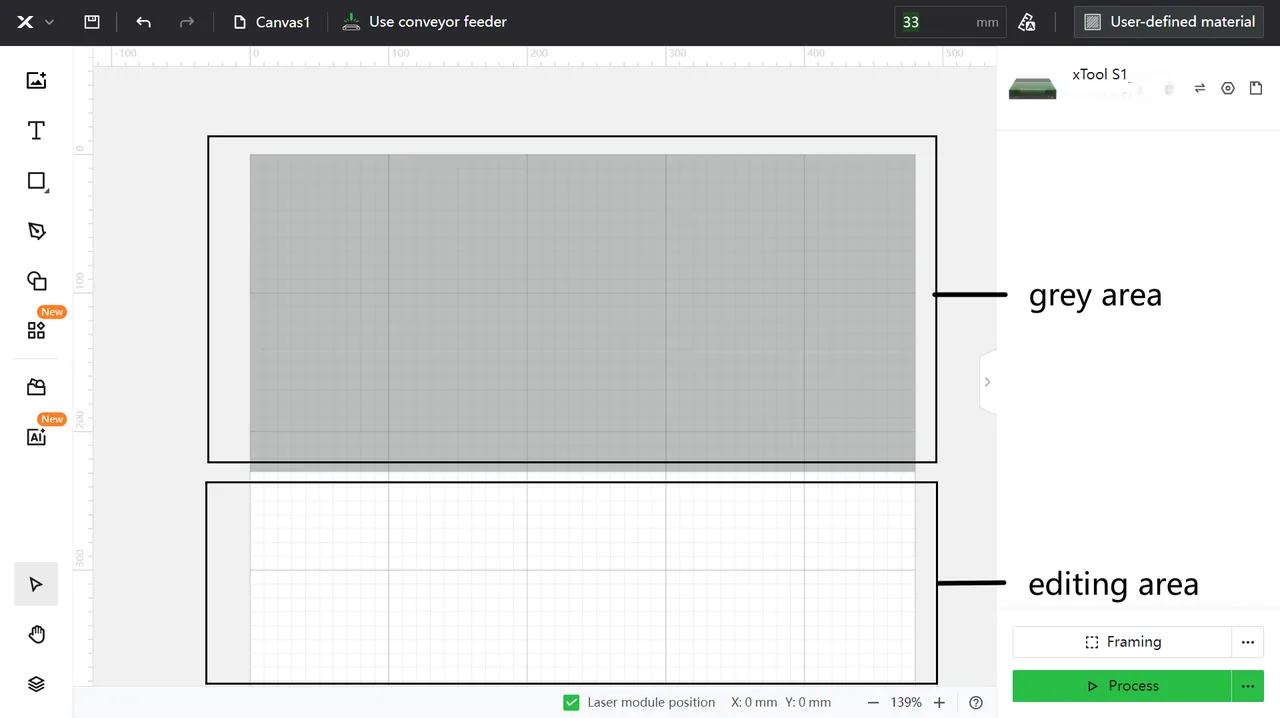1280x718 pixels.
Task: Uncheck the Laser module position checkbox
Action: pos(571,703)
